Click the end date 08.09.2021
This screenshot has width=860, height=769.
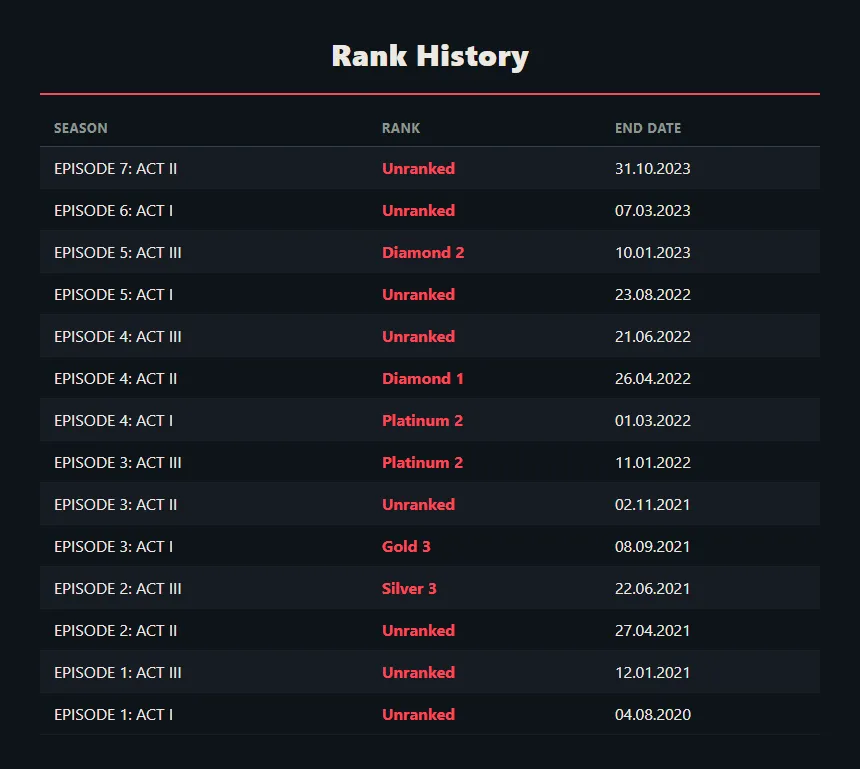[x=652, y=547]
